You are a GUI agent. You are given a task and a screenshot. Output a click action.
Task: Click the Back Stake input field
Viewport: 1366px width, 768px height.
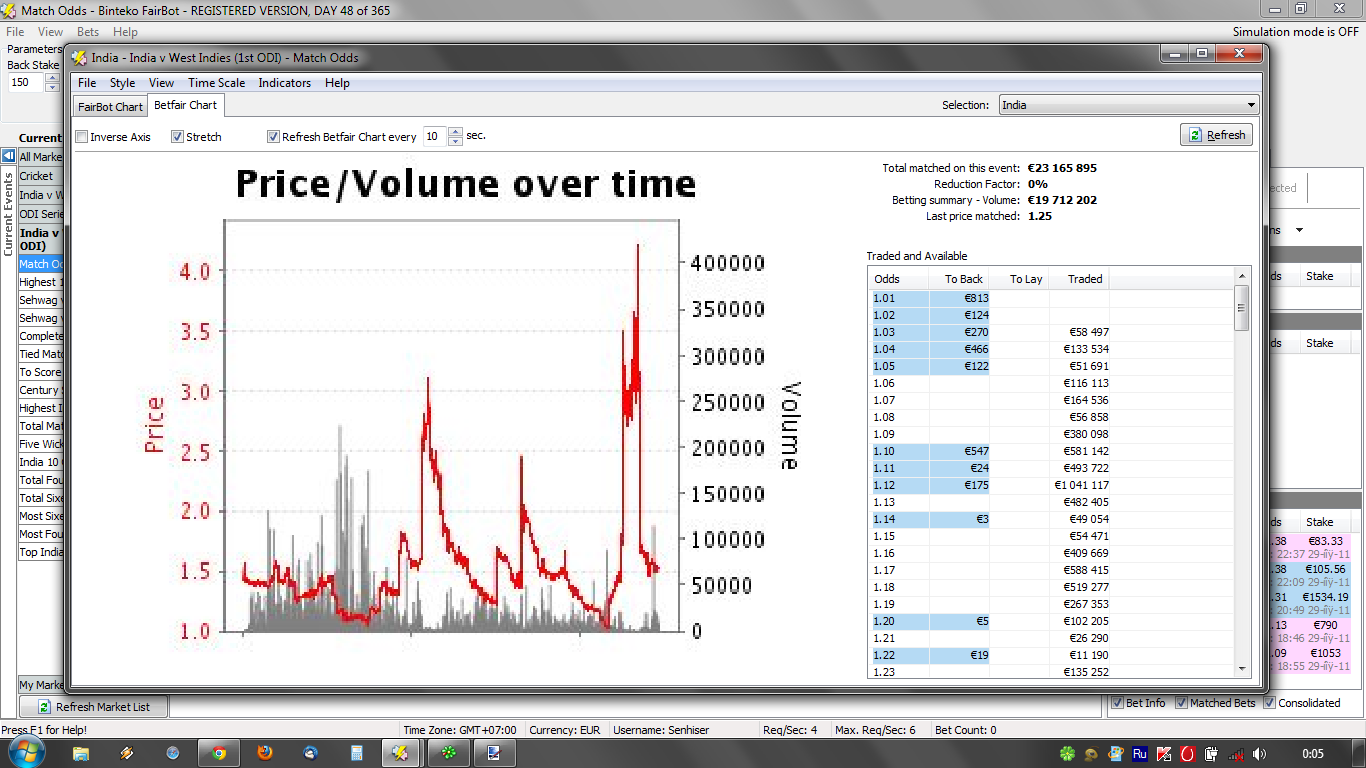pos(26,83)
